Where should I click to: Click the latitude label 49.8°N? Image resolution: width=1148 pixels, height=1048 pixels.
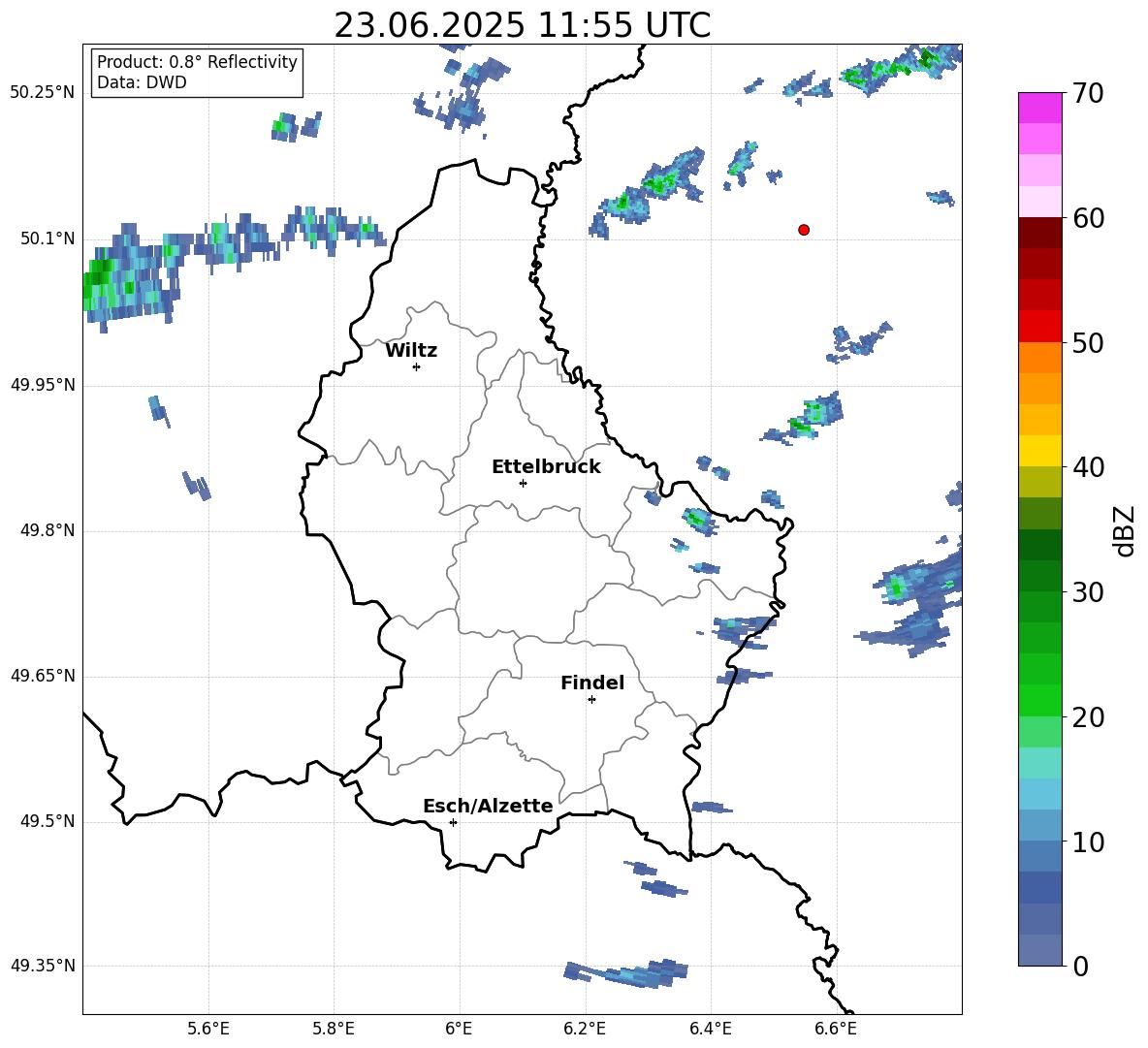(47, 530)
